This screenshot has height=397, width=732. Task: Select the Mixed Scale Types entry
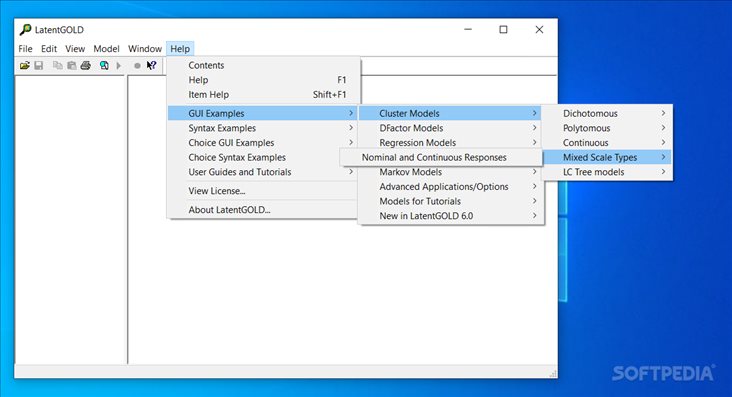[x=607, y=157]
